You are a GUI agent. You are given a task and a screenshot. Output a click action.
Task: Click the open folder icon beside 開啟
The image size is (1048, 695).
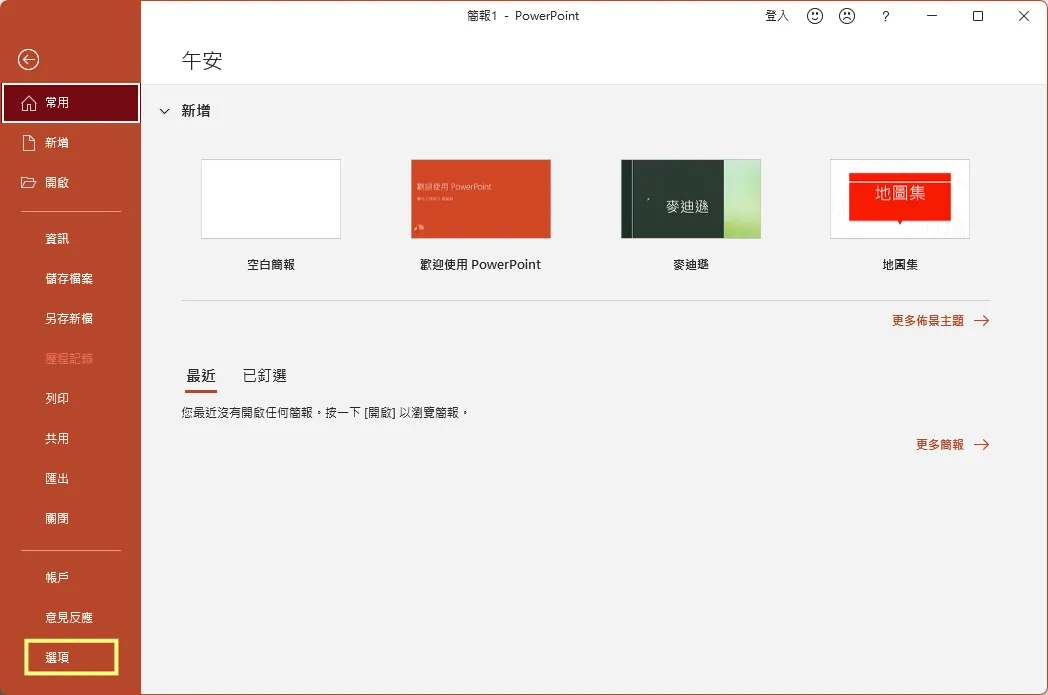click(x=29, y=183)
